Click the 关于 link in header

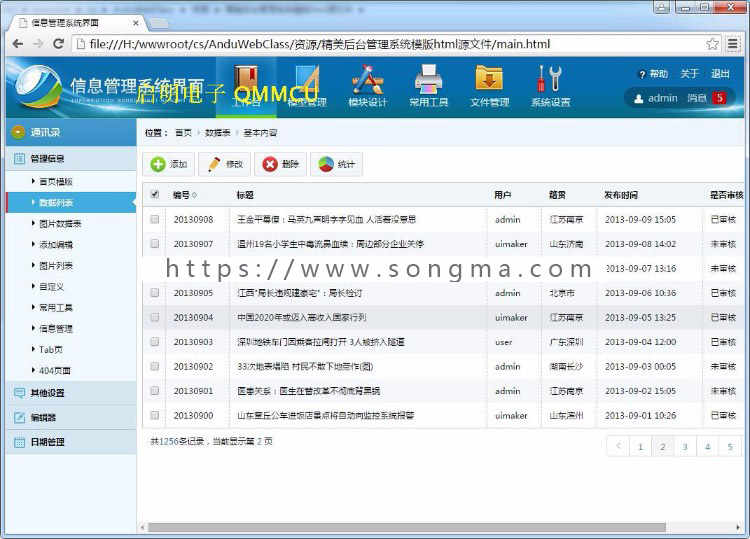(689, 74)
